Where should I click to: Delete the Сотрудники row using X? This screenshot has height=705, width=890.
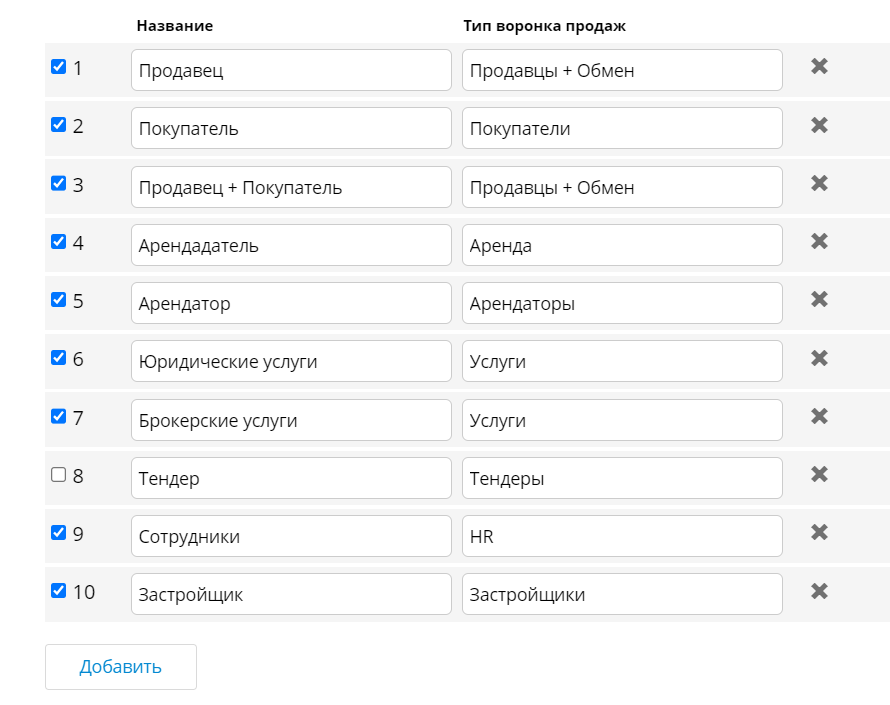click(x=819, y=532)
